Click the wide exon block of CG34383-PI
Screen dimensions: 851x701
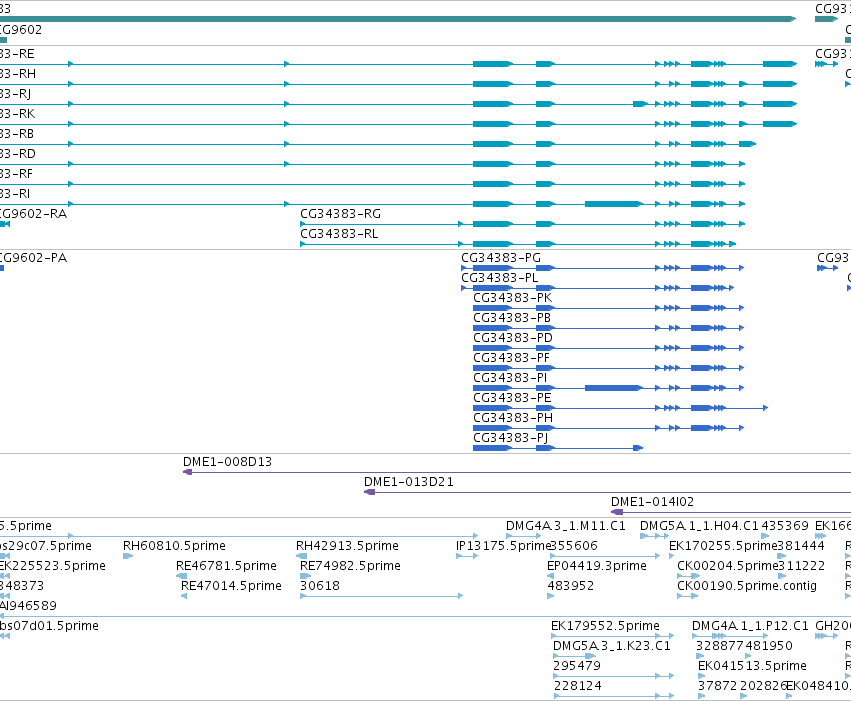click(x=613, y=388)
